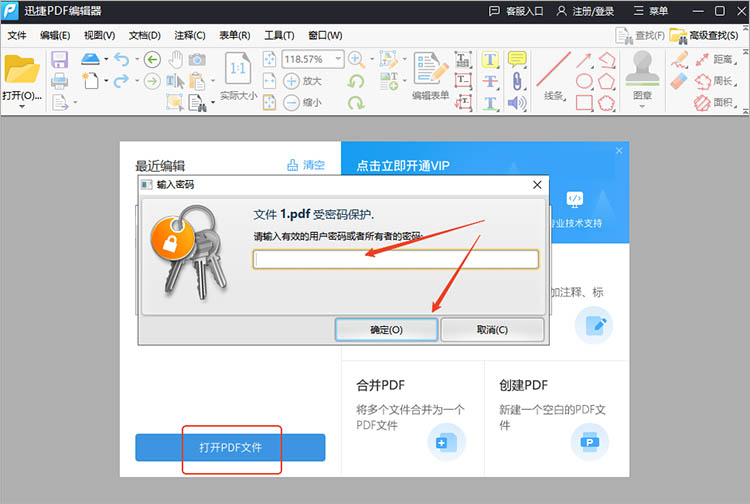Select the oval shape tool

coord(584,81)
